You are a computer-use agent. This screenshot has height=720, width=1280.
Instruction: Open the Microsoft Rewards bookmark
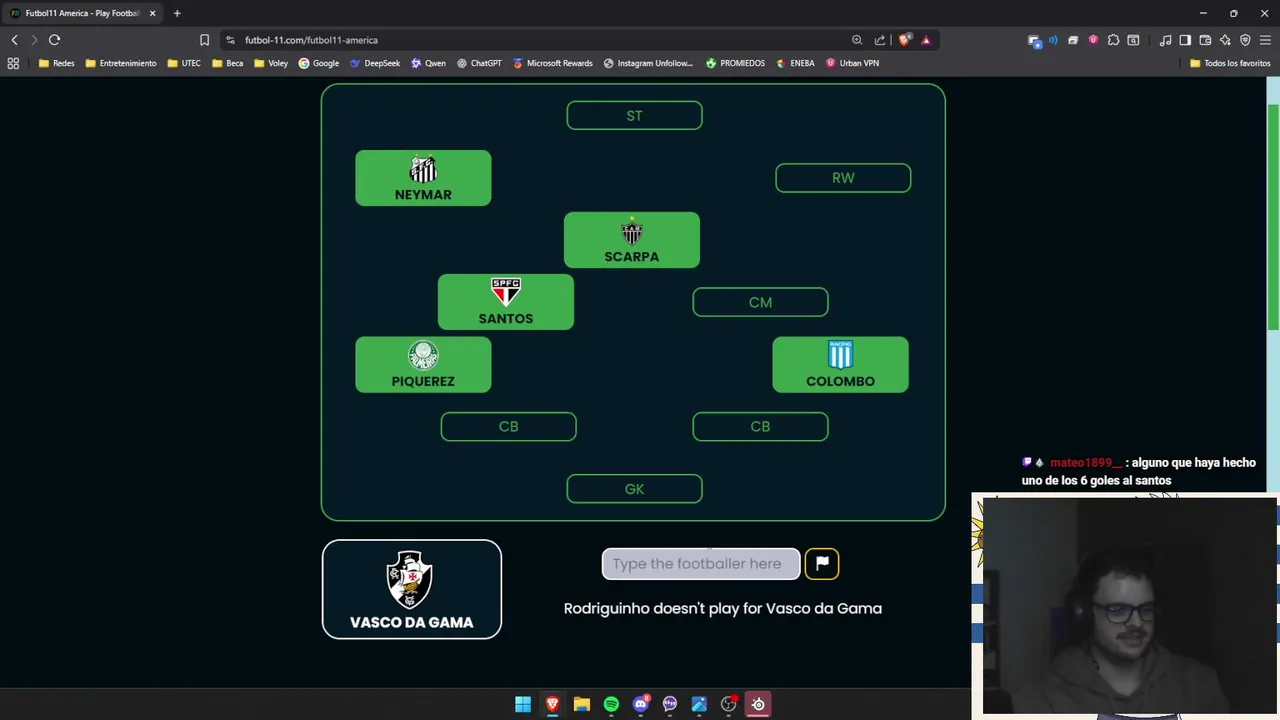(x=552, y=63)
